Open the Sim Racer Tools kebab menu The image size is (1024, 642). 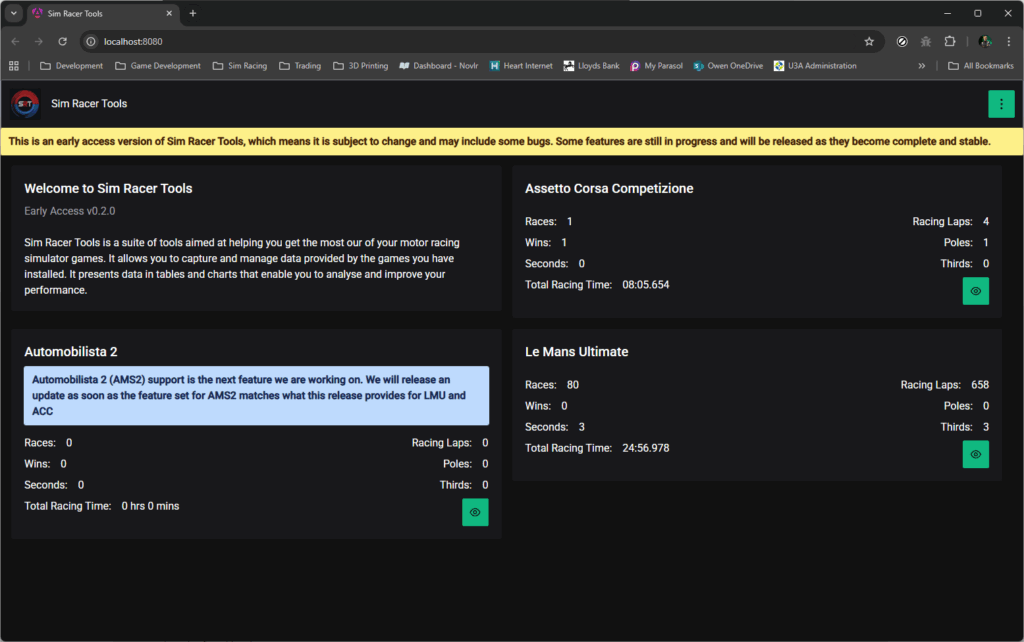click(x=1001, y=104)
